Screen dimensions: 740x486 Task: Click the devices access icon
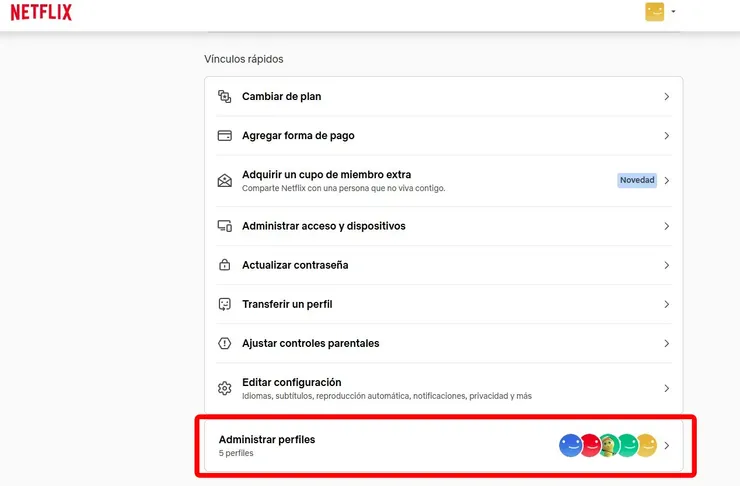pos(225,226)
